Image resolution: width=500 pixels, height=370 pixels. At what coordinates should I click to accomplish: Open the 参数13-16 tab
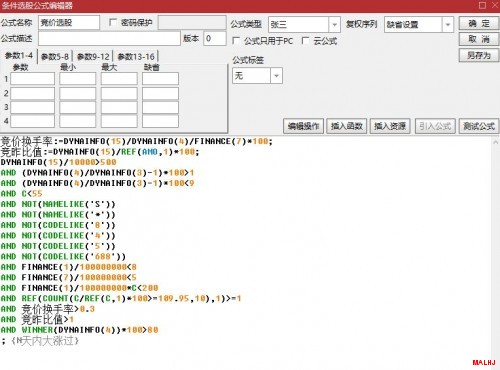point(136,57)
